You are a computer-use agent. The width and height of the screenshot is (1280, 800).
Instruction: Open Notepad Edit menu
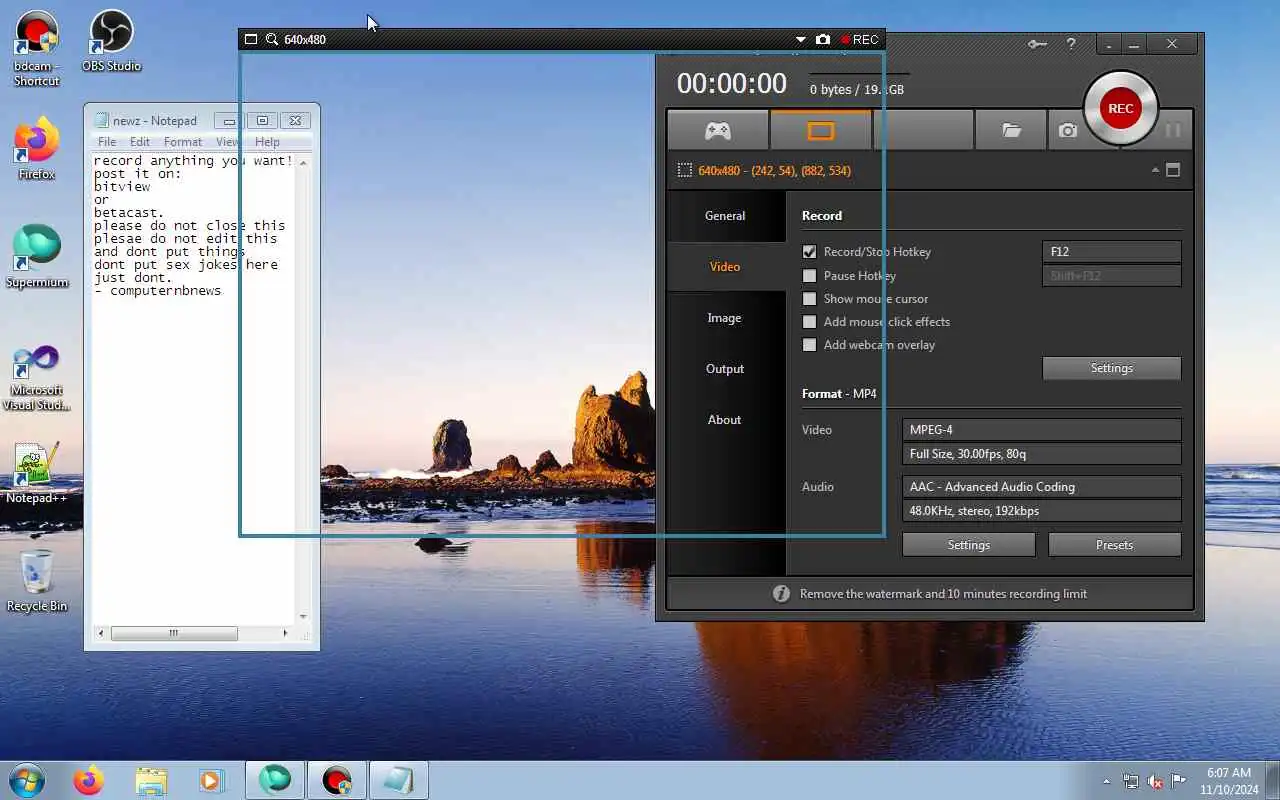[140, 142]
